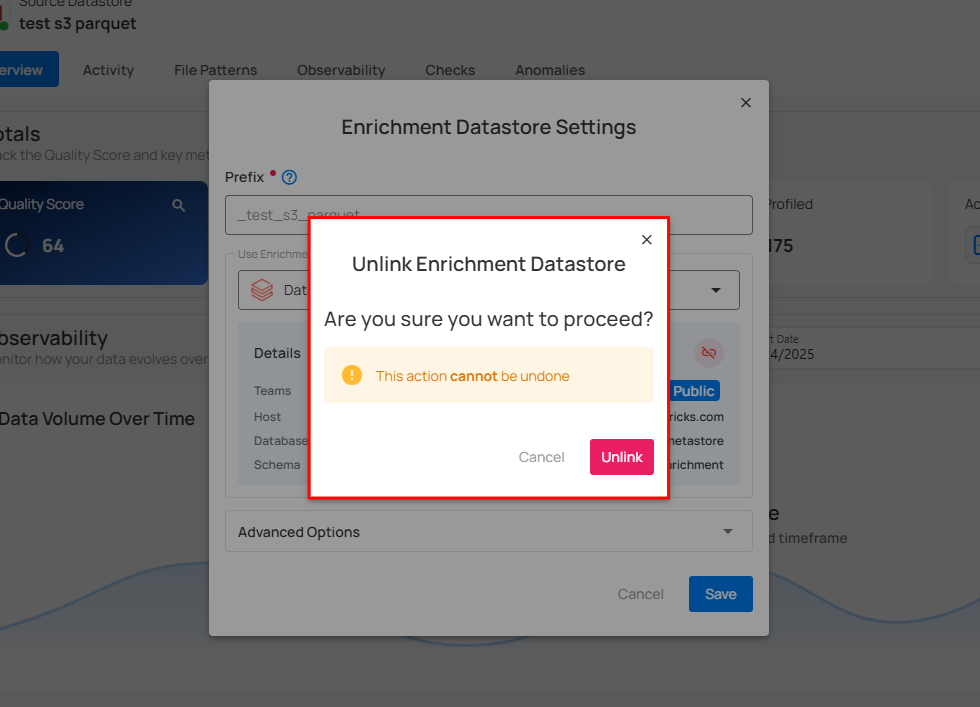Click the Unlink confirmation button
This screenshot has width=980, height=707.
(621, 457)
